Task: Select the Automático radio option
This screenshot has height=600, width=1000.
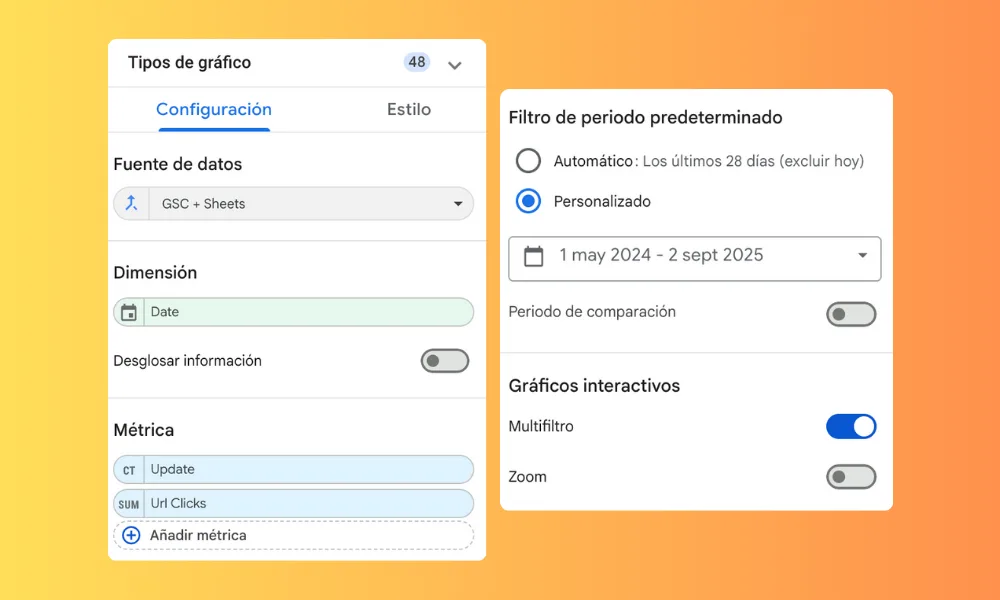Action: (528, 161)
